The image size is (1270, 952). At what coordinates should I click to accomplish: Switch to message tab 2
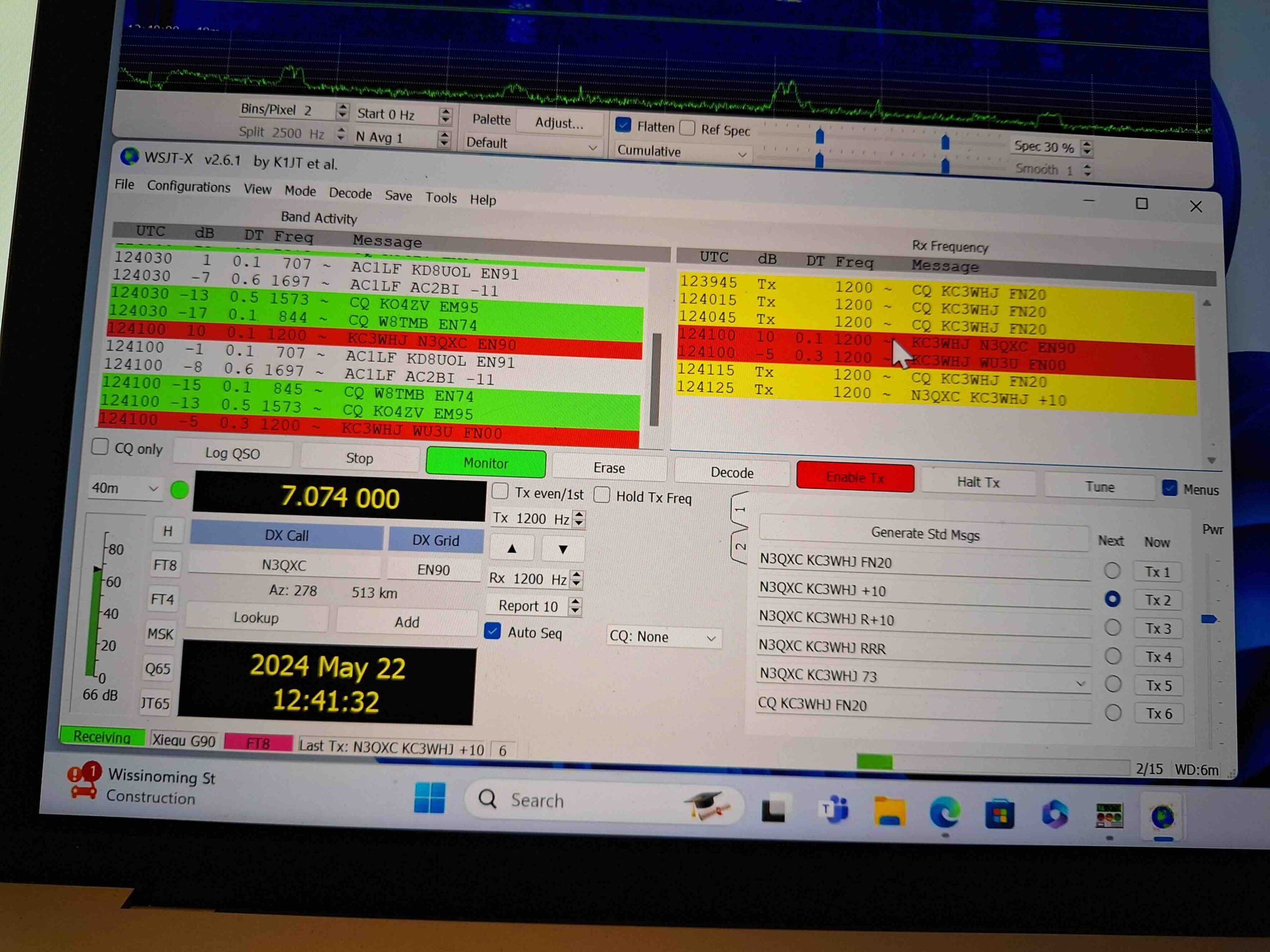[740, 547]
